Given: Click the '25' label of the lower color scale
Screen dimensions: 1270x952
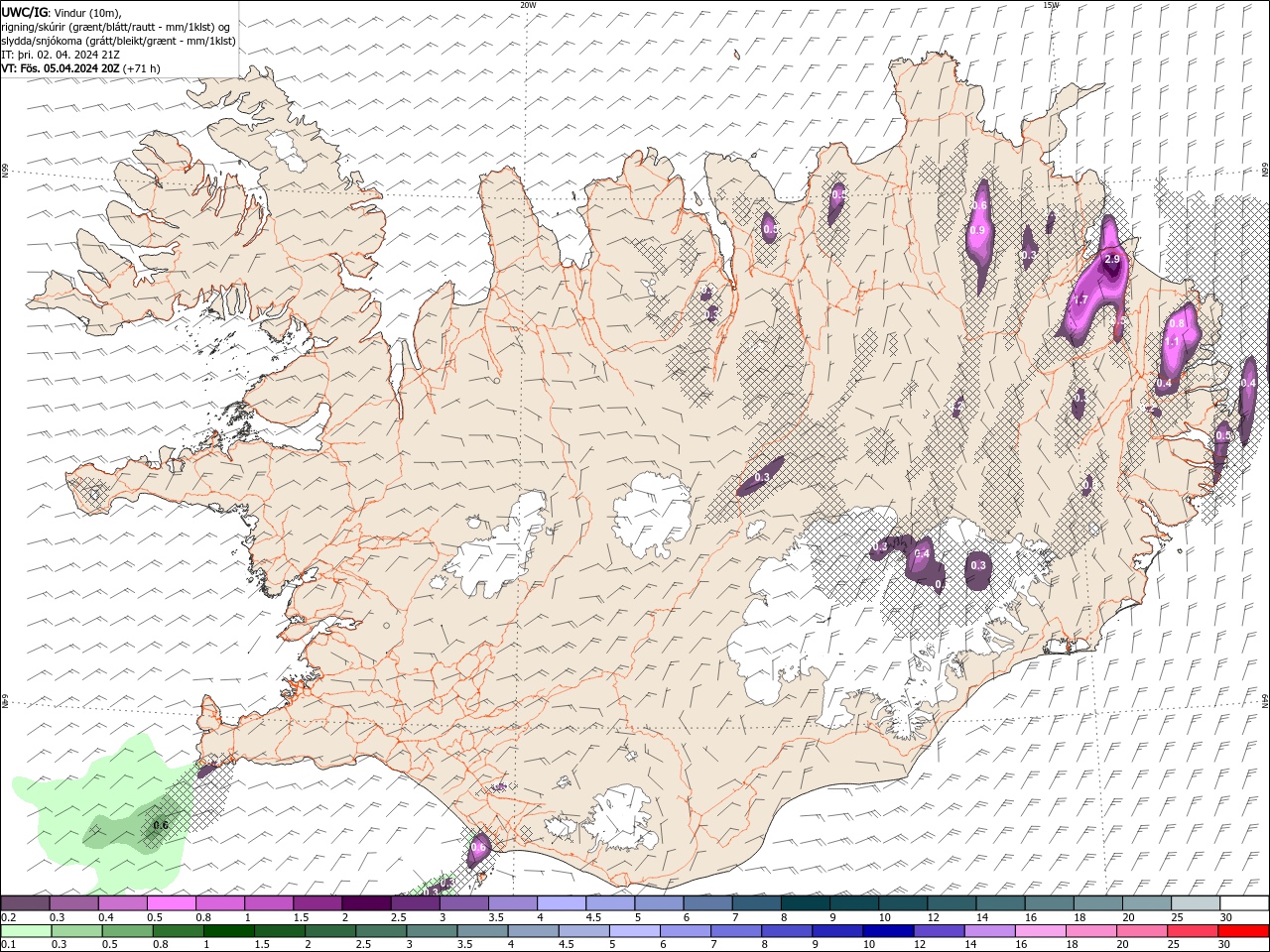Looking at the screenshot, I should [1173, 945].
